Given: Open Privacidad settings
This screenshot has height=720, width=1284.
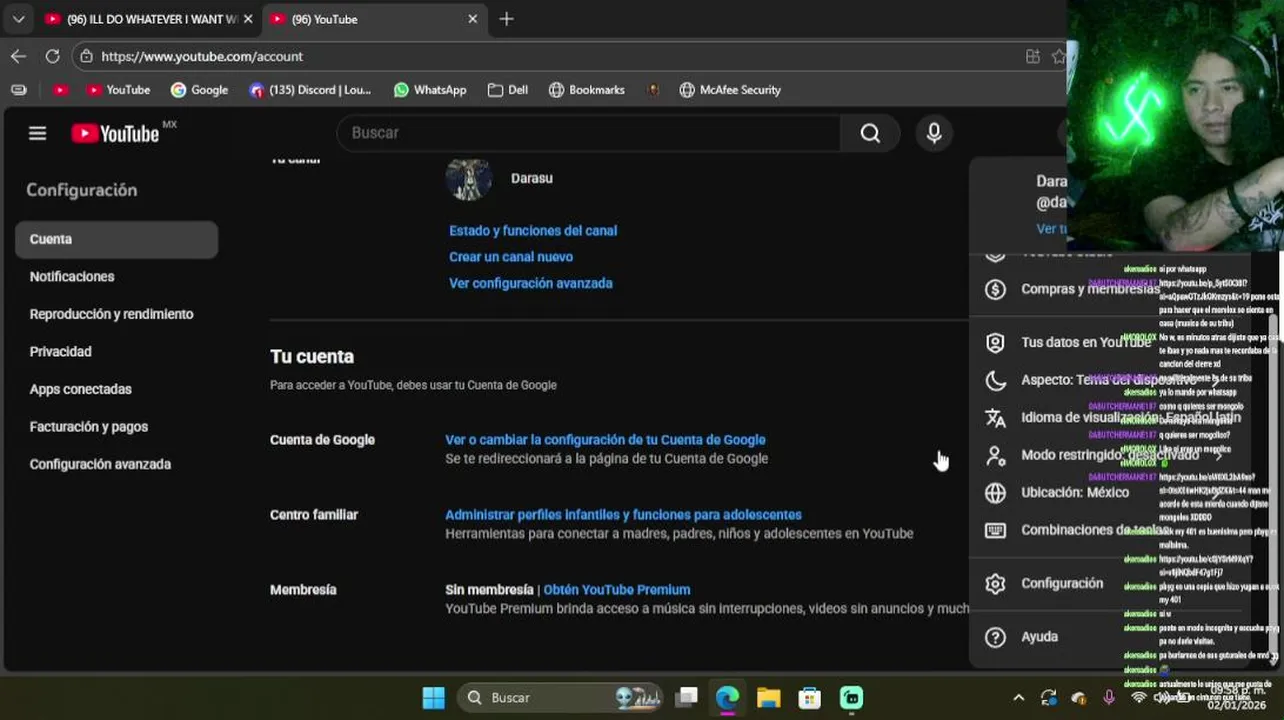Looking at the screenshot, I should click(x=60, y=352).
